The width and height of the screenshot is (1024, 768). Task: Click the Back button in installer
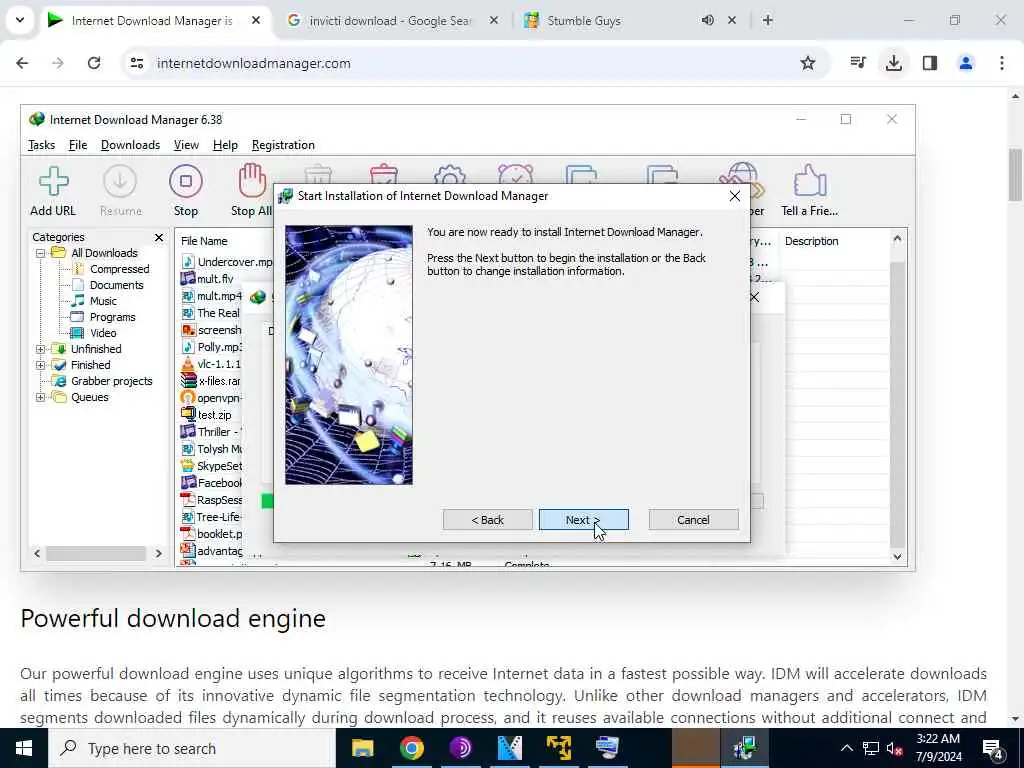[488, 520]
